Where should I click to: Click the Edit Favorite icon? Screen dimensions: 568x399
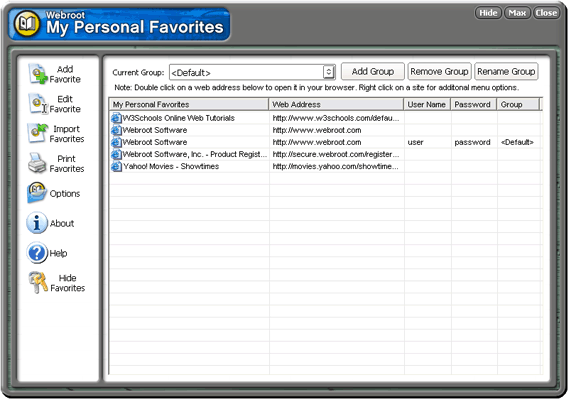38,104
